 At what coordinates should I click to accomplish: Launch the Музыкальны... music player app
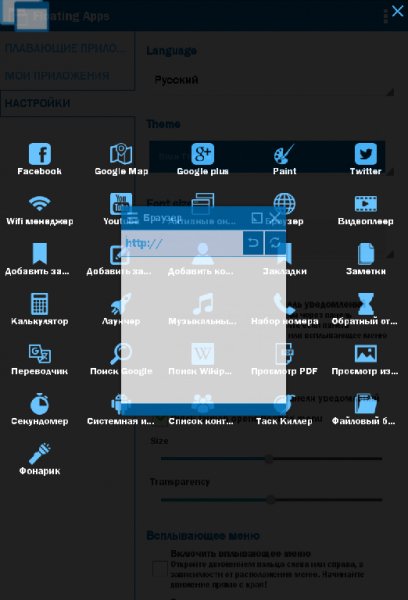tap(202, 309)
